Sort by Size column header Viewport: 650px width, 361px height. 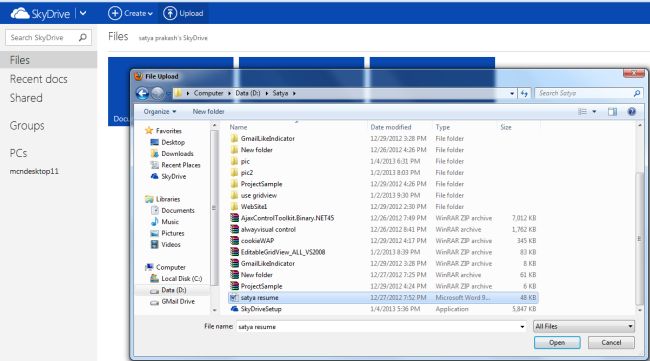[x=506, y=127]
